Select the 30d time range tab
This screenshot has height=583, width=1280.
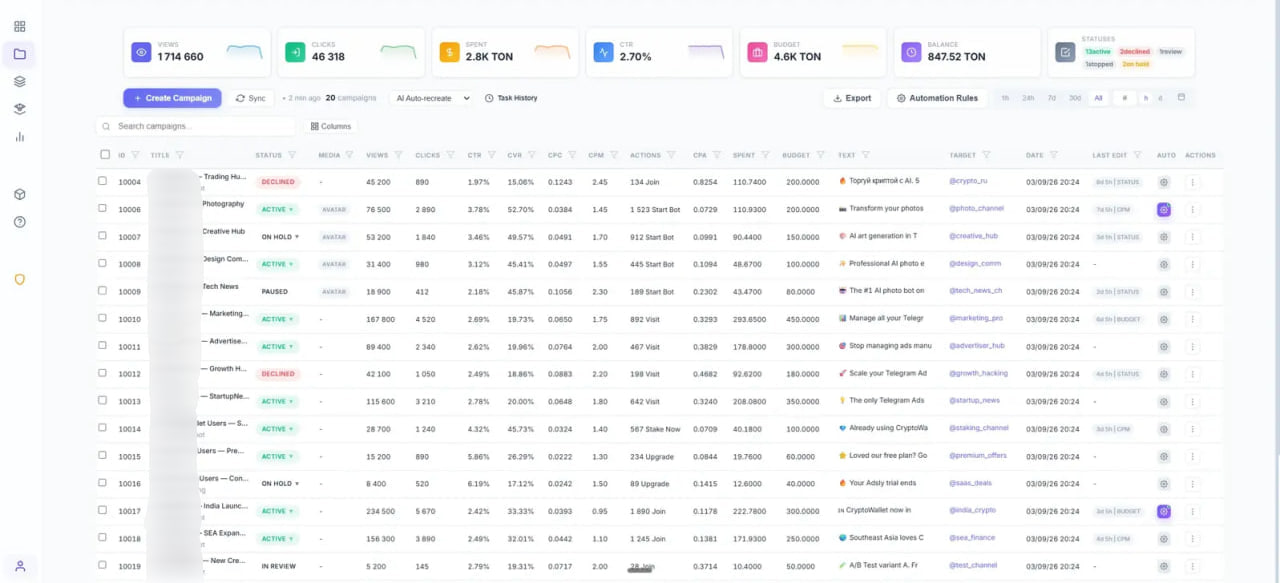1075,98
